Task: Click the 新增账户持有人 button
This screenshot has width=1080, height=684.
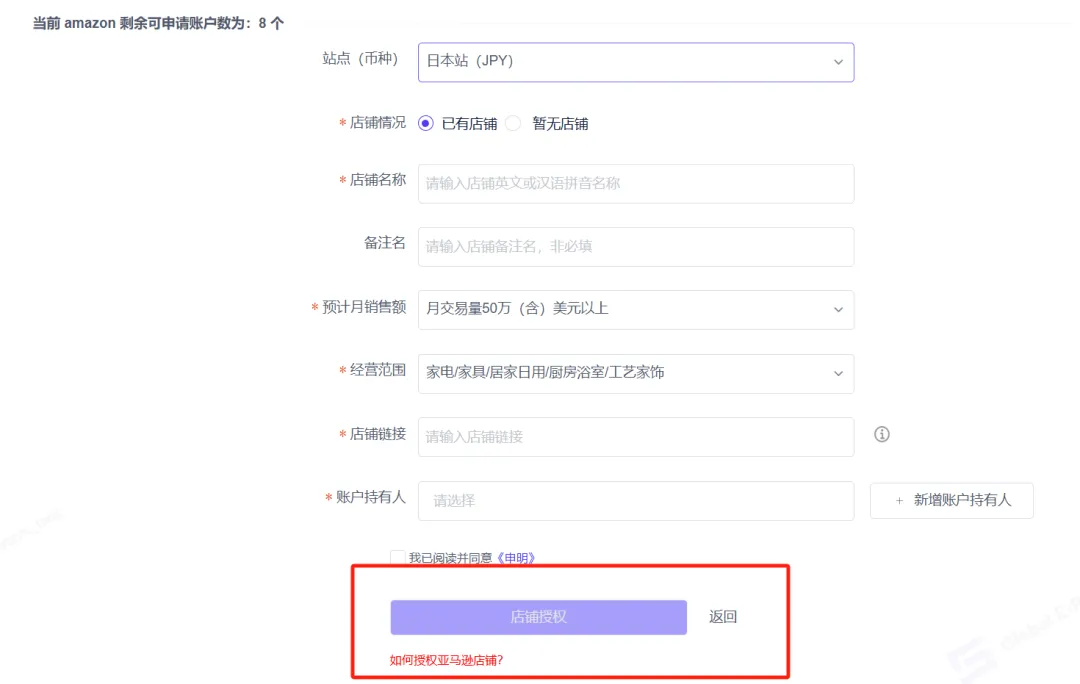Action: click(951, 500)
